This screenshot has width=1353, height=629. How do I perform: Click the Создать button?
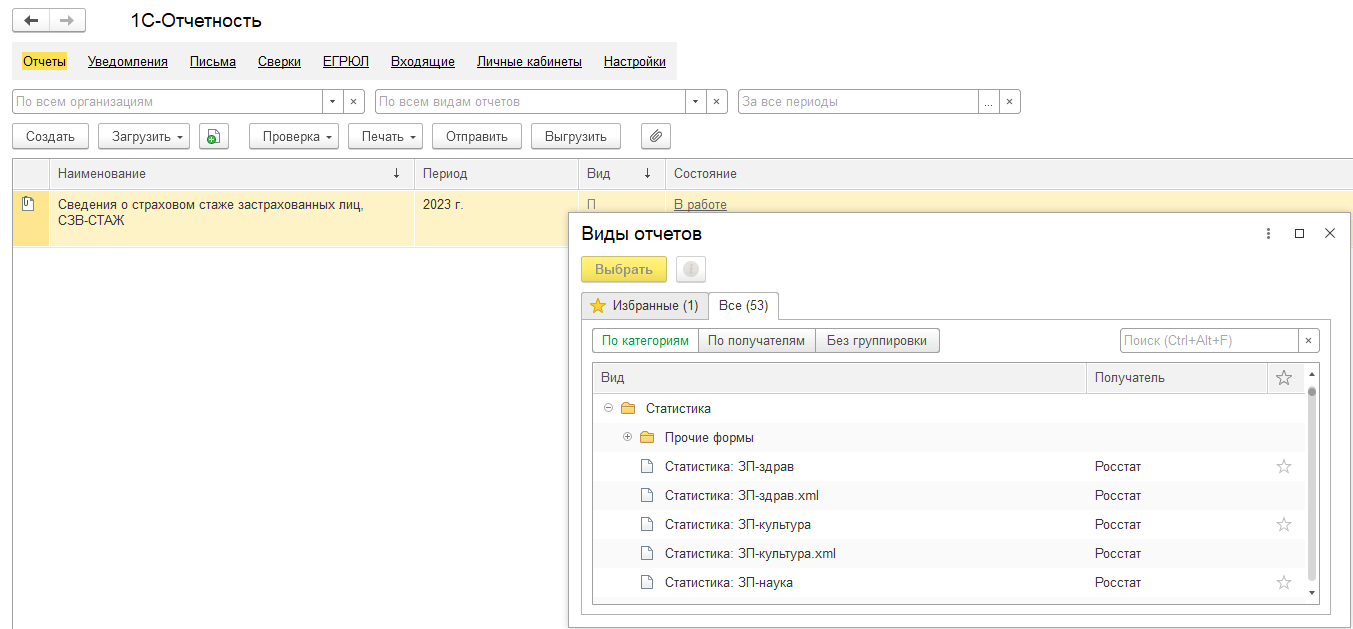[50, 137]
